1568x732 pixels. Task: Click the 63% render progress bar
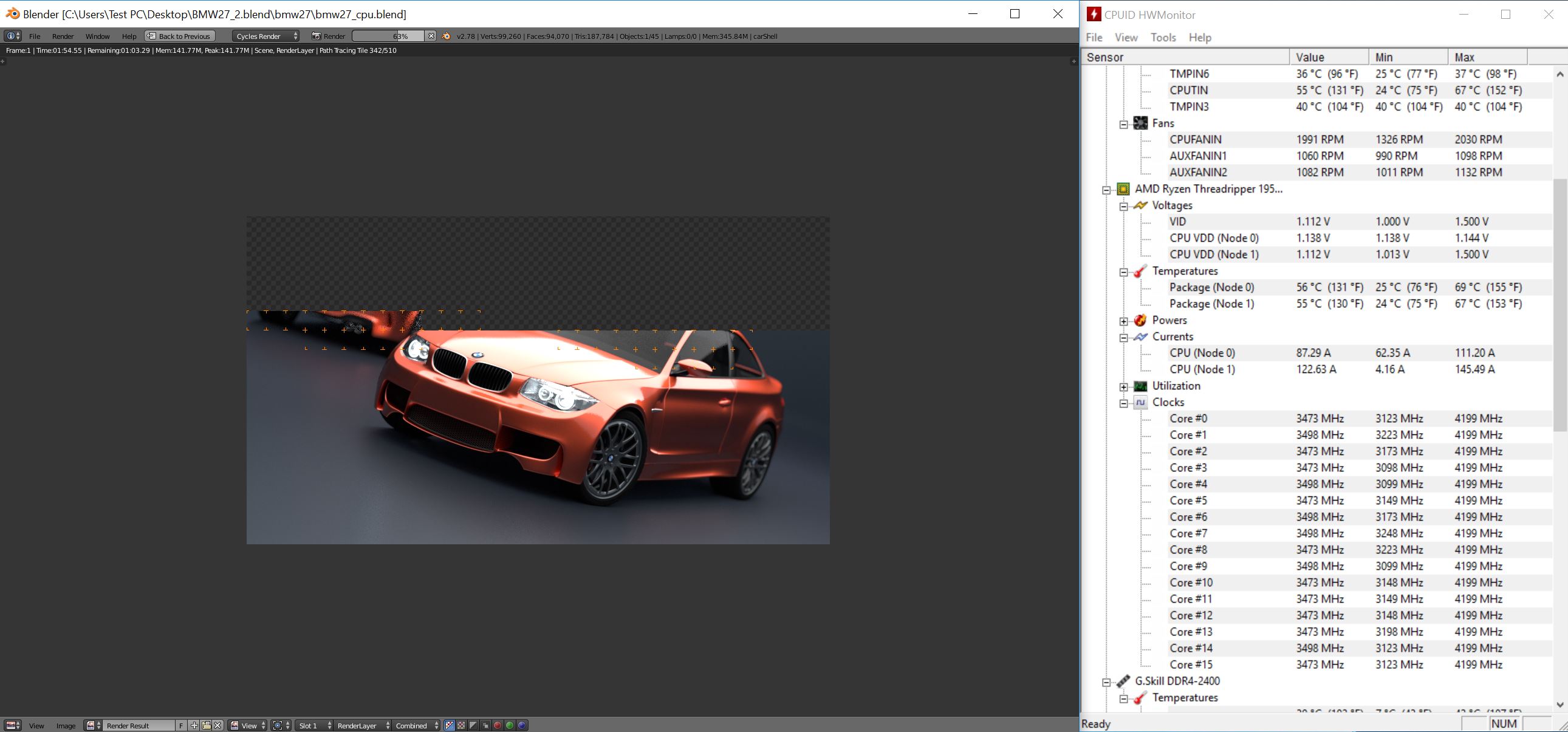pyautogui.click(x=388, y=36)
